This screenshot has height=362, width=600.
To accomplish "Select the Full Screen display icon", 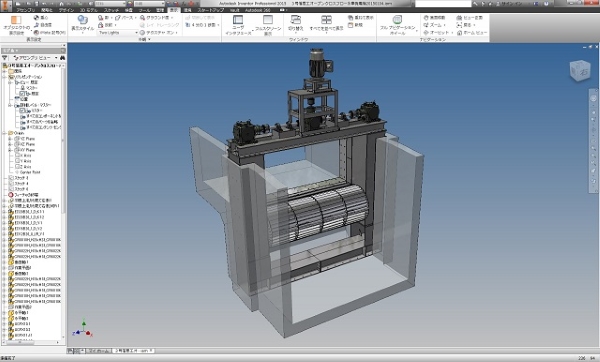I will [268, 20].
